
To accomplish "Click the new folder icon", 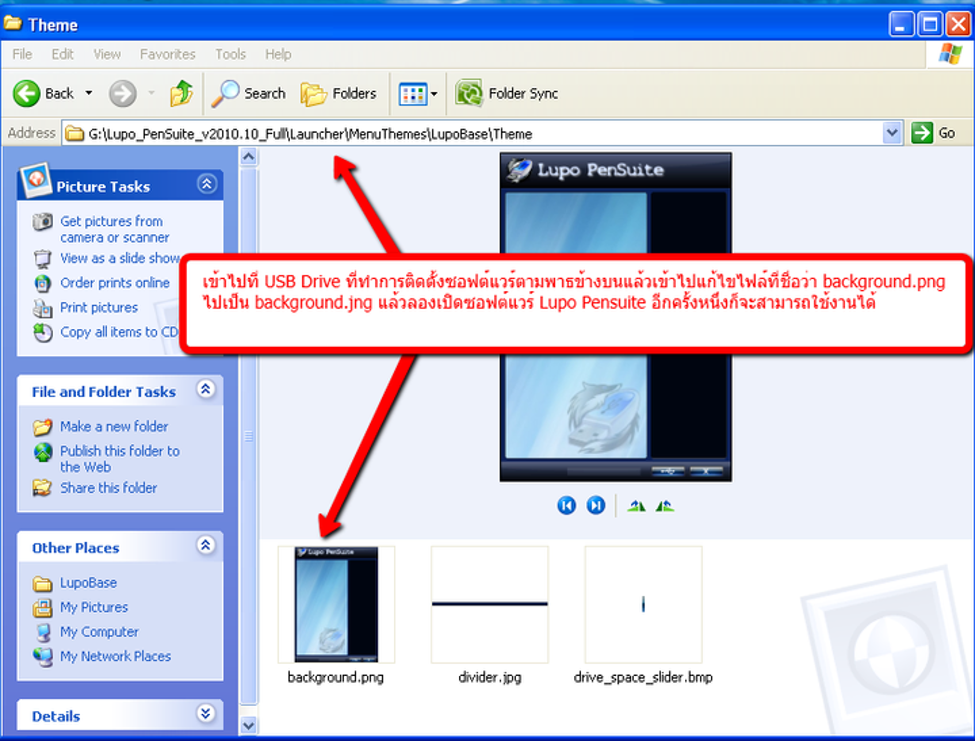I will 42,427.
